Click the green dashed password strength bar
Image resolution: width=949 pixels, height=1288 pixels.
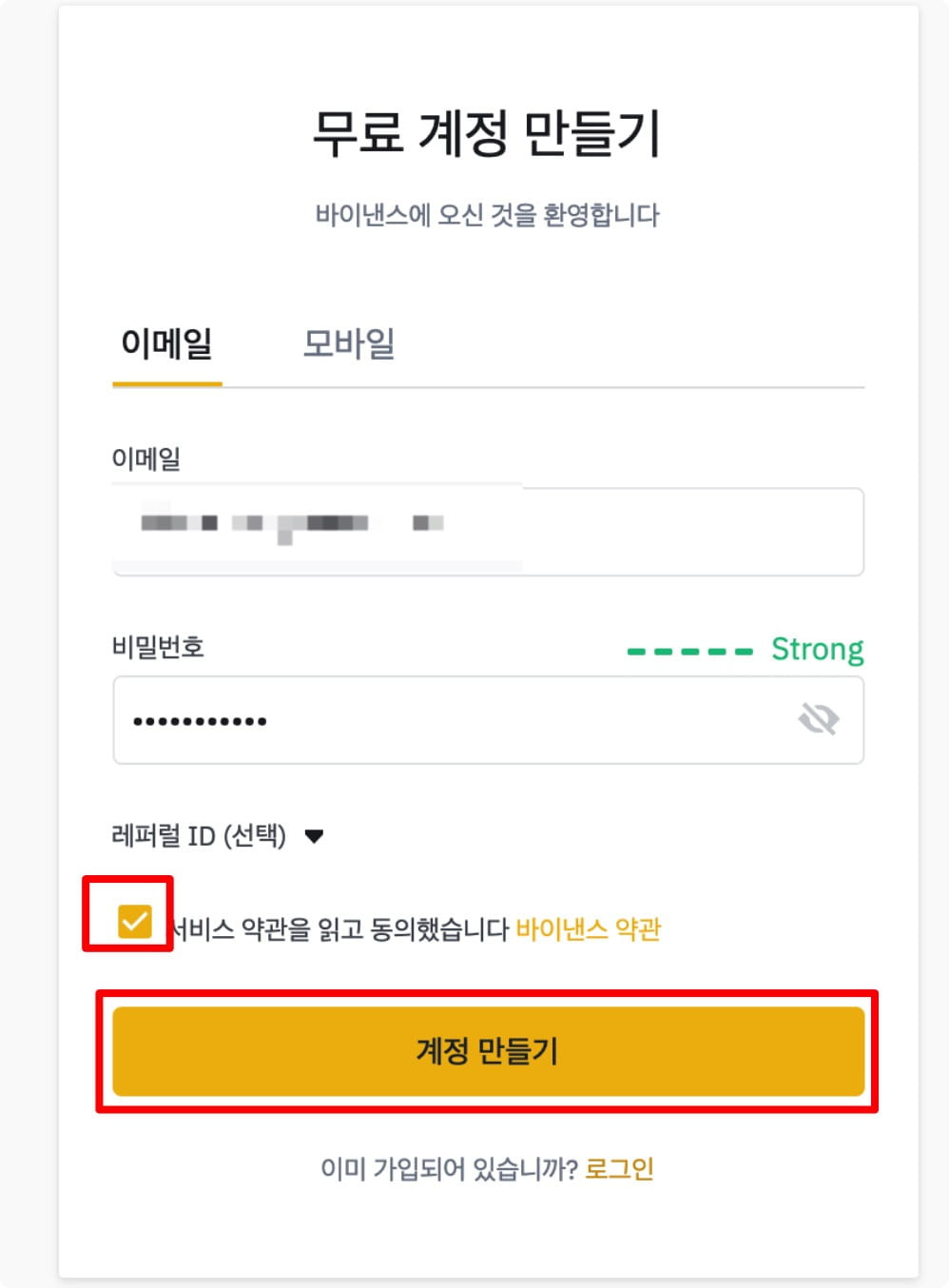[x=689, y=652]
